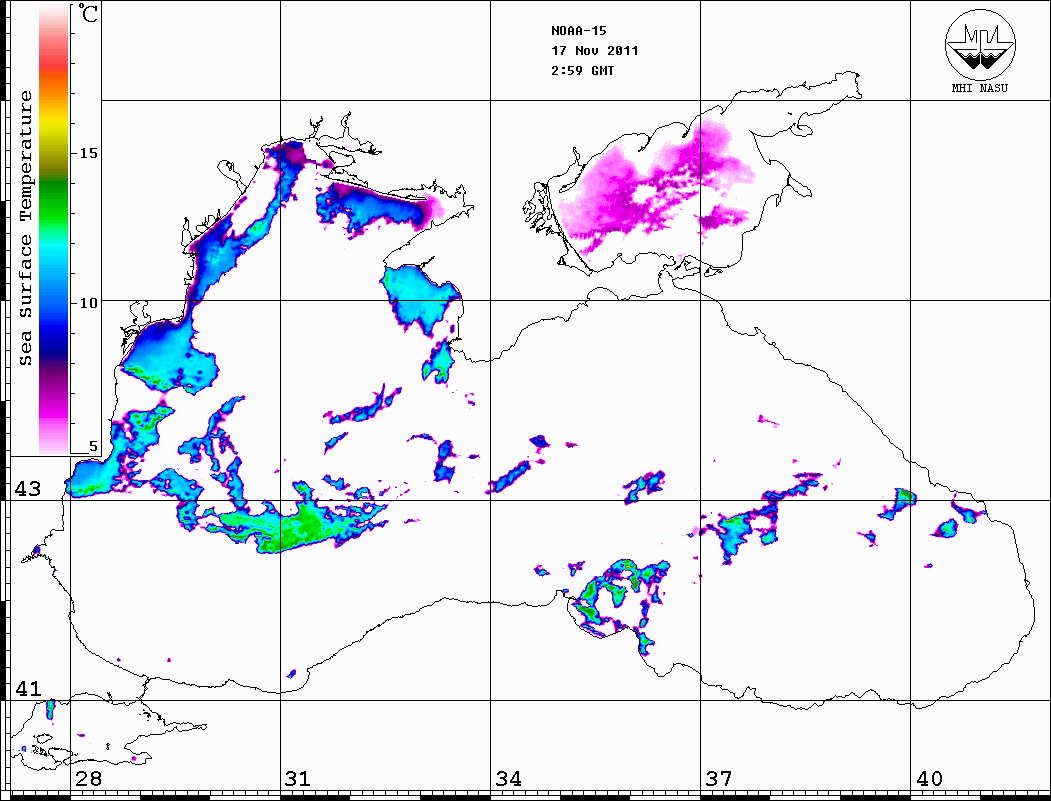Click the date text 17 Nov 2011
1051x801 pixels.
click(595, 51)
